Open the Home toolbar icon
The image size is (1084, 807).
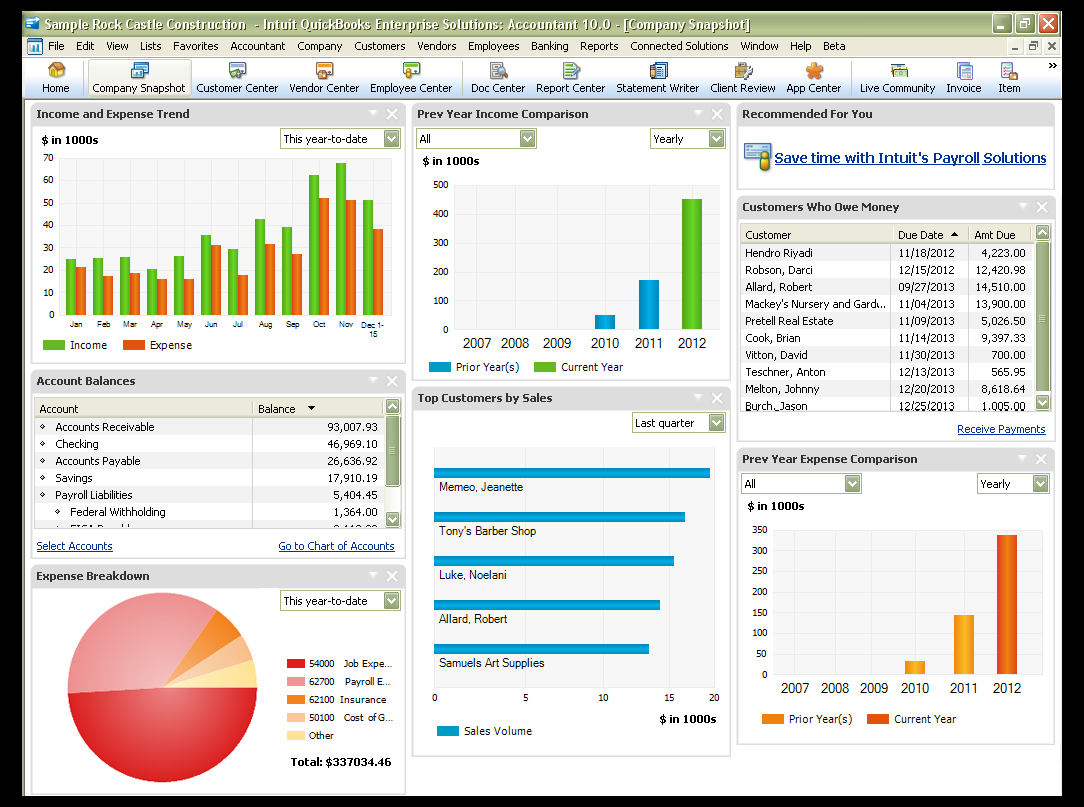pyautogui.click(x=55, y=78)
